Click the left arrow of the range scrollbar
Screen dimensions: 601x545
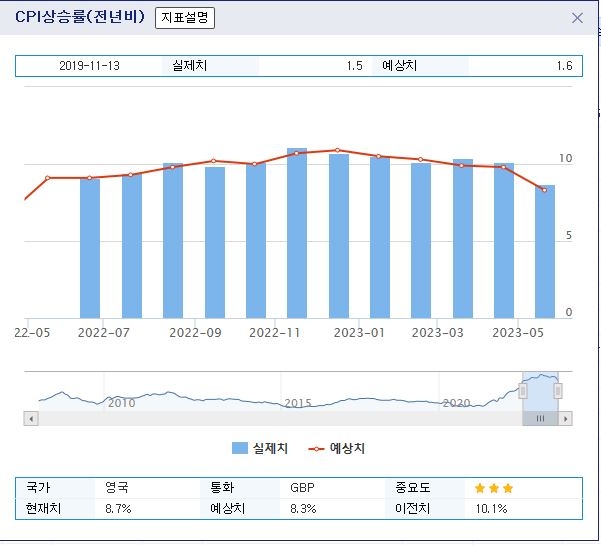point(31,419)
